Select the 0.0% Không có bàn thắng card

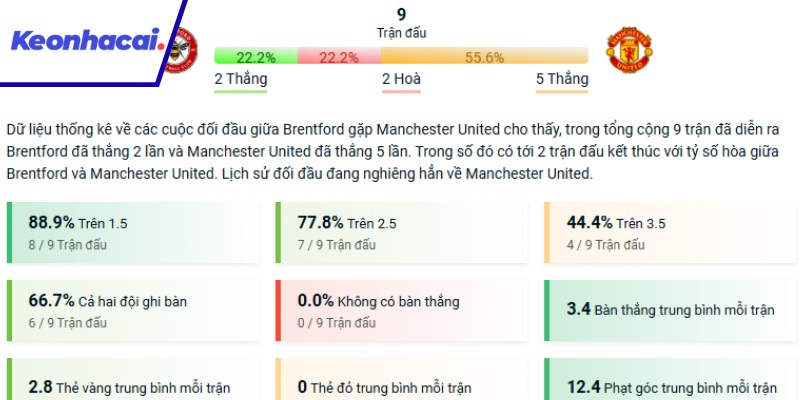(x=402, y=310)
